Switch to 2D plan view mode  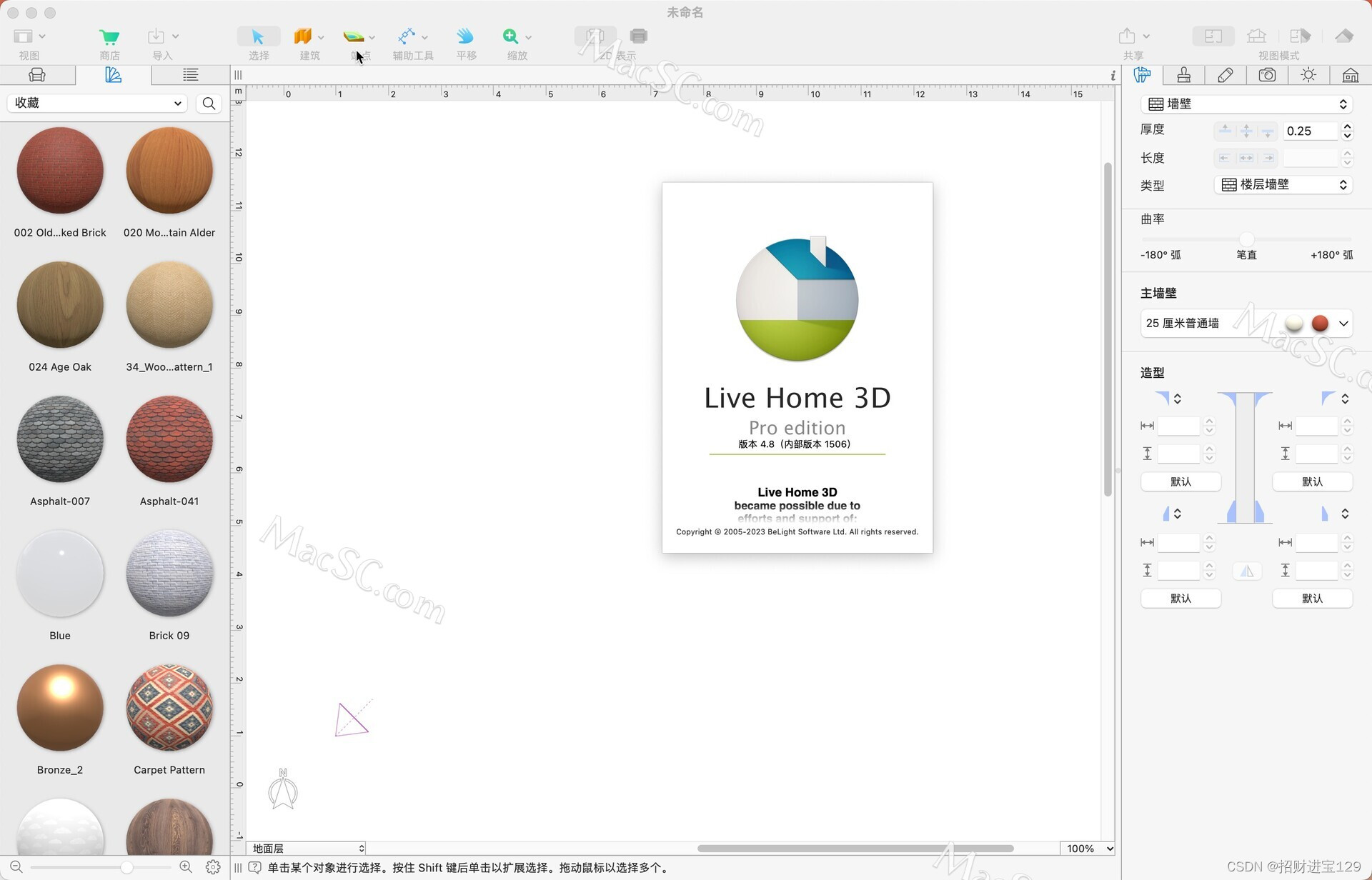[x=1213, y=36]
